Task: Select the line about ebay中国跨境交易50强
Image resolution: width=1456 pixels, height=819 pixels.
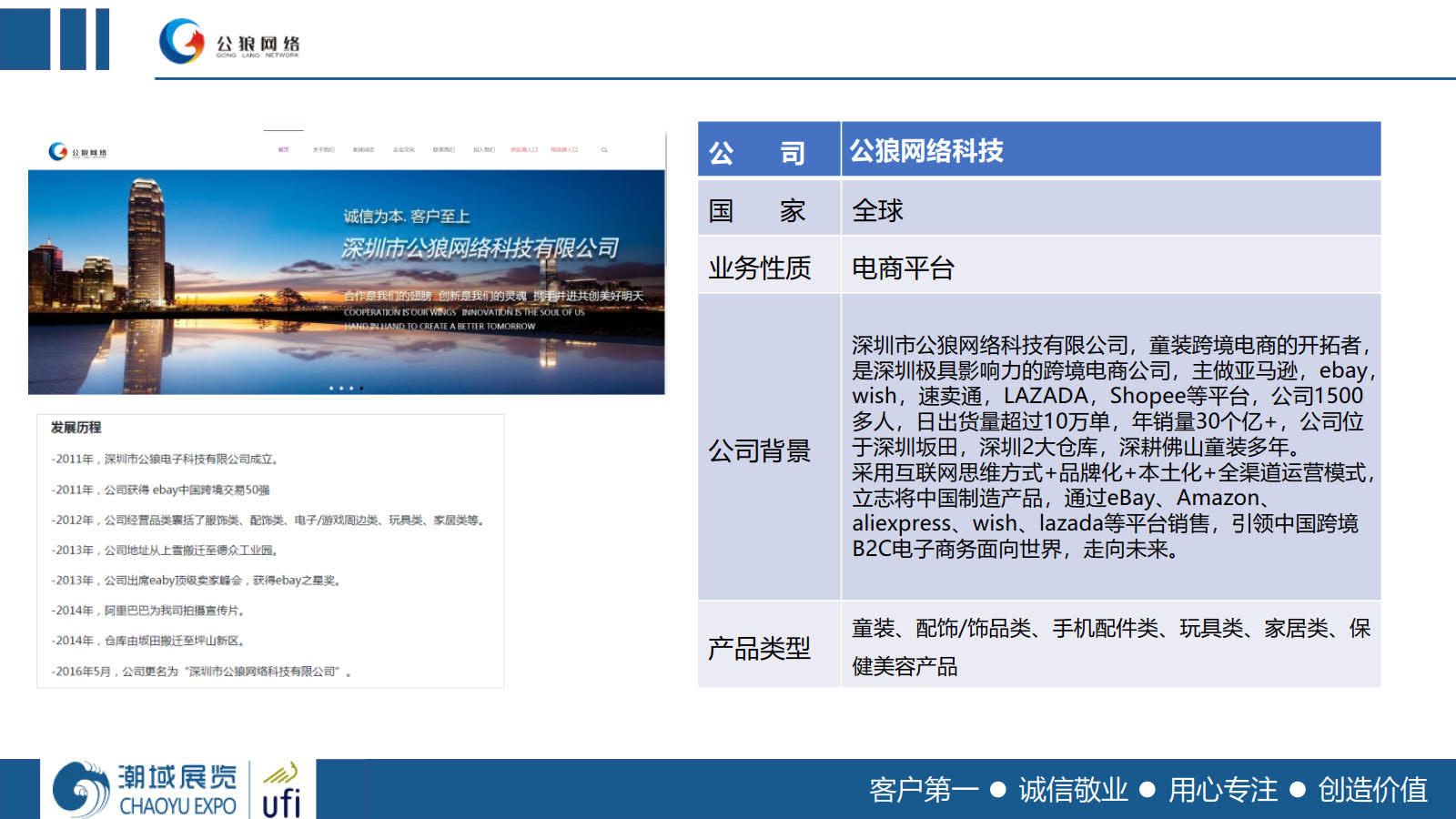Action: 161,490
